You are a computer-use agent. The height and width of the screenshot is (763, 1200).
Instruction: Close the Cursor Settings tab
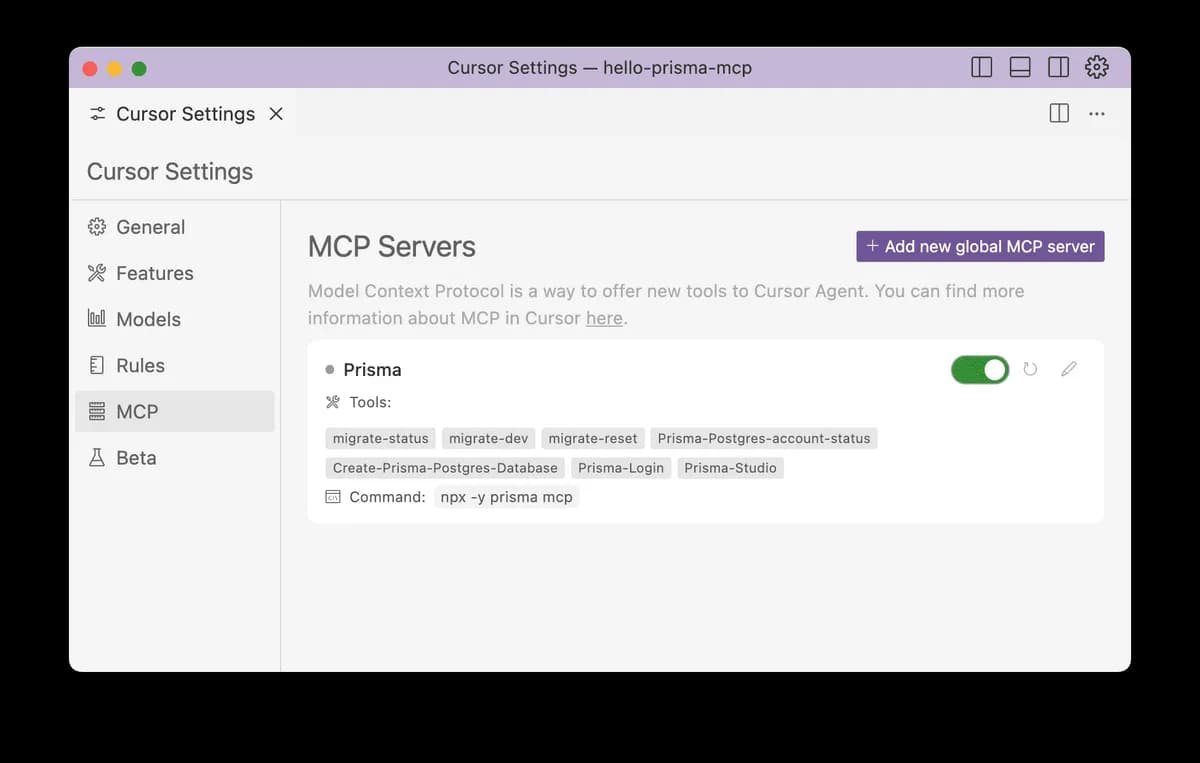(276, 114)
